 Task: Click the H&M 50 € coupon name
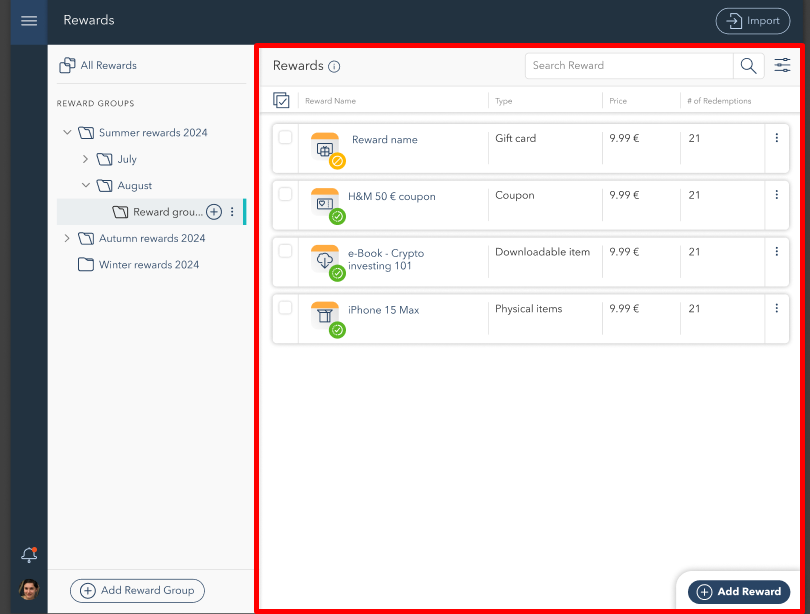point(392,197)
